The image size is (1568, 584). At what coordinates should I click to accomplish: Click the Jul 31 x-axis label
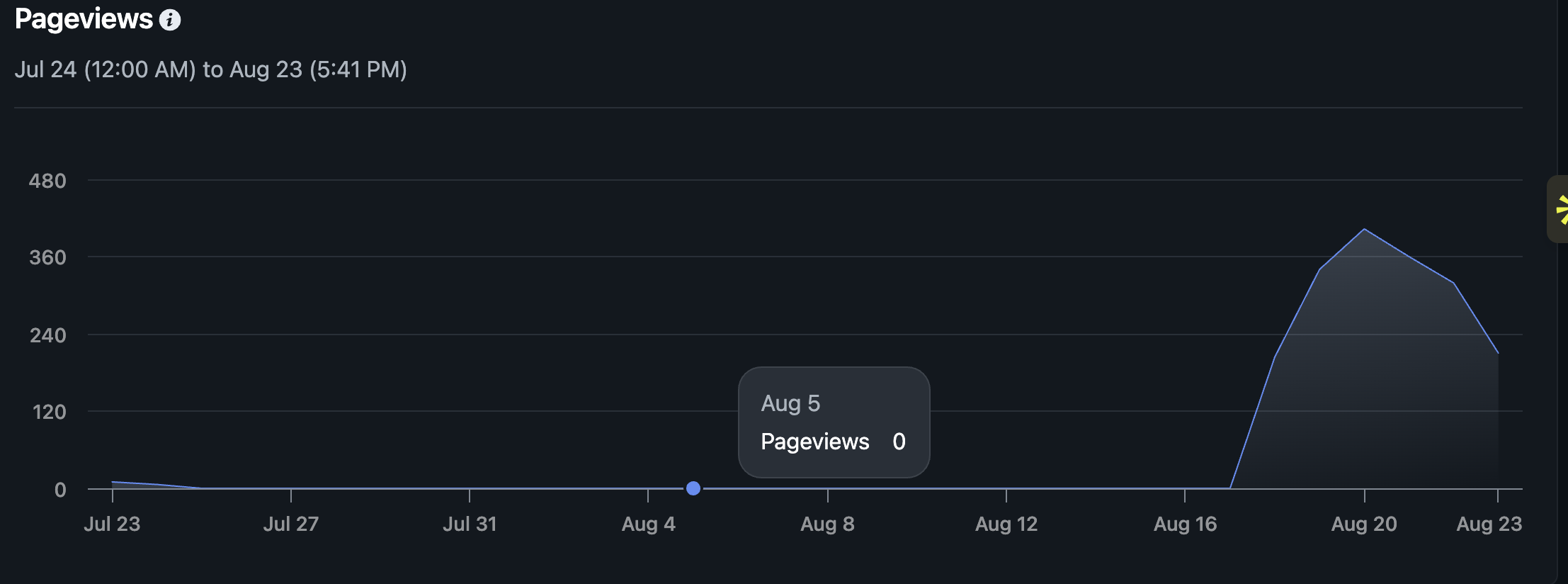(x=470, y=524)
